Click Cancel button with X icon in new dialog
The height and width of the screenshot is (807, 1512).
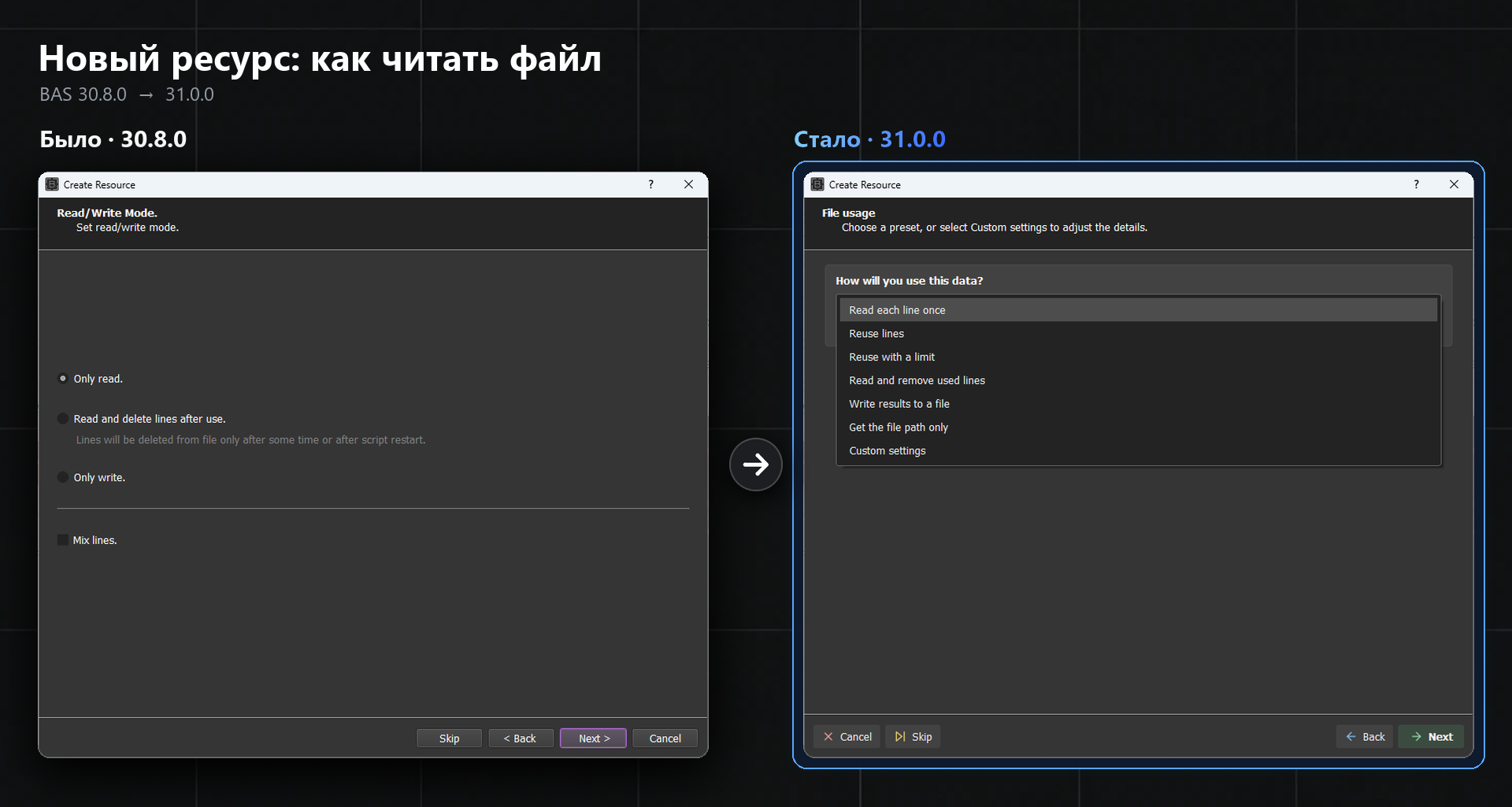coord(847,737)
